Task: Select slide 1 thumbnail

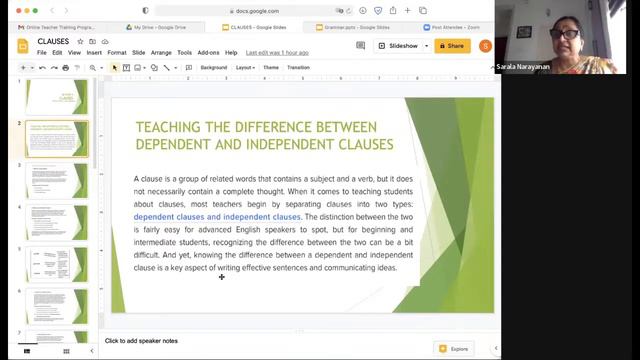Action: pyautogui.click(x=57, y=97)
